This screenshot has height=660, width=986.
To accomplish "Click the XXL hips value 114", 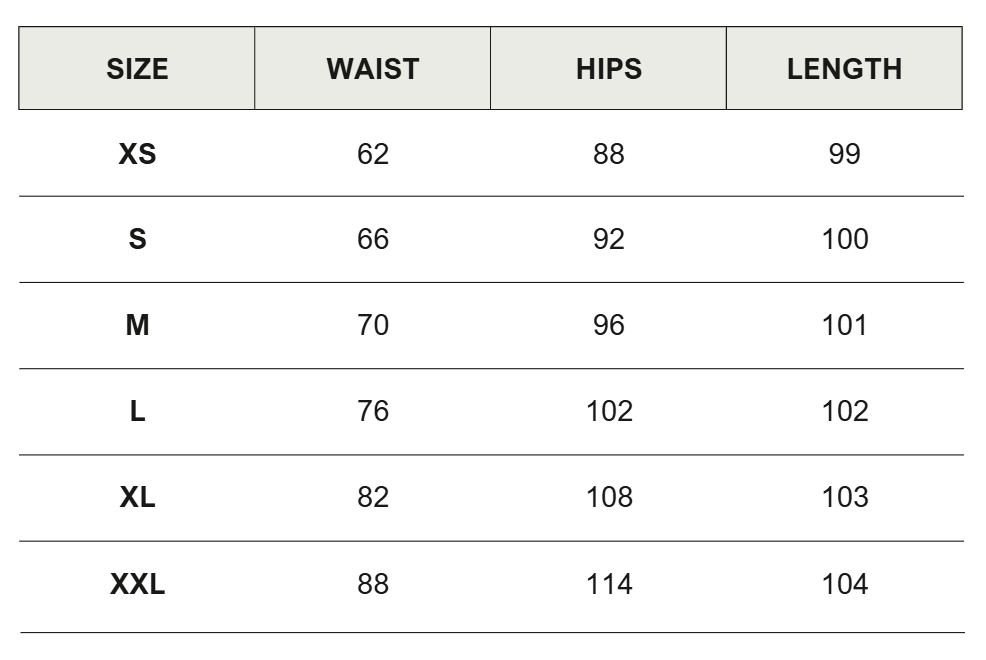I will (609, 585).
